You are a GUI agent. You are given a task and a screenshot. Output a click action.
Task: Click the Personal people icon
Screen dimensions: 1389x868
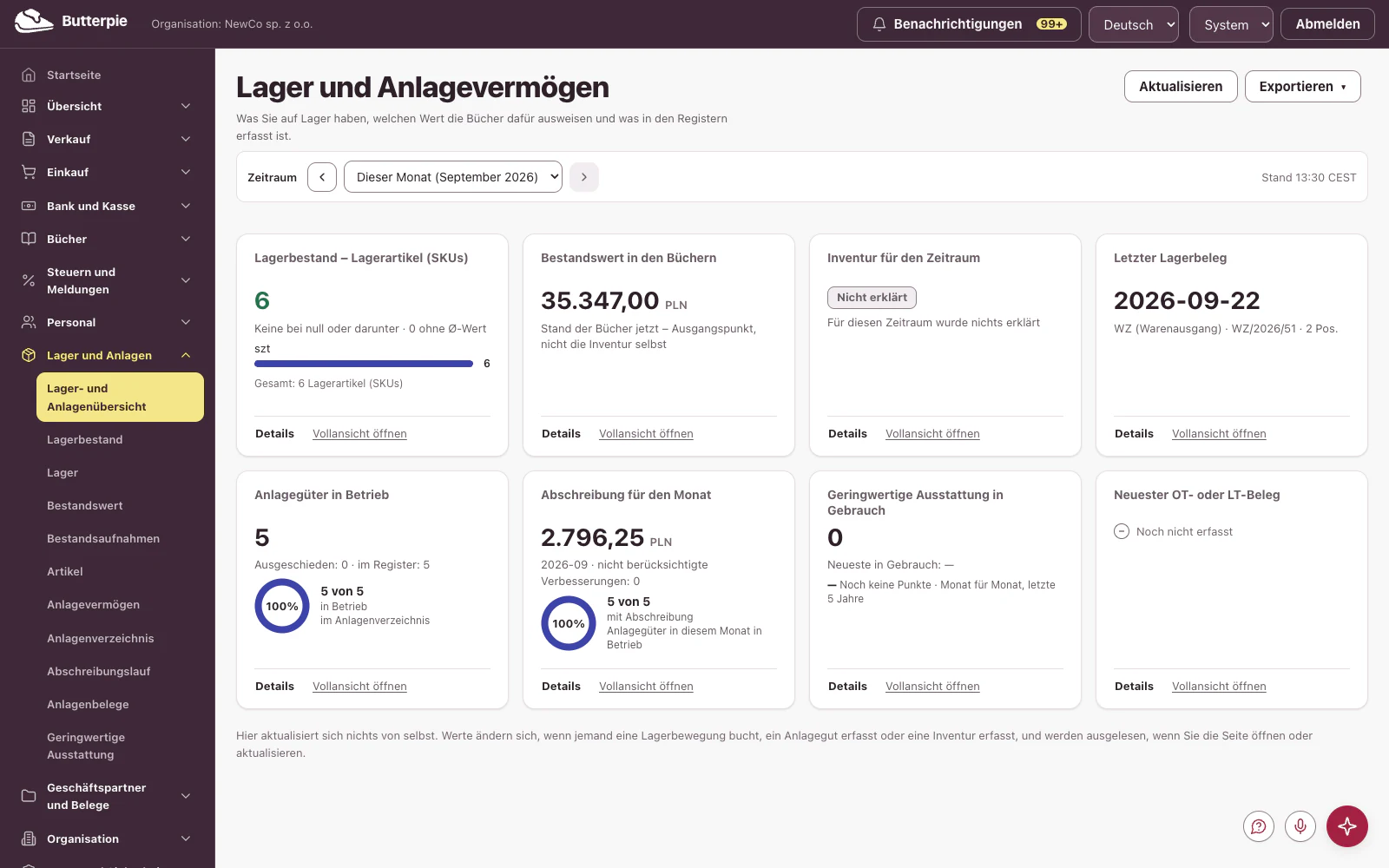tap(29, 322)
